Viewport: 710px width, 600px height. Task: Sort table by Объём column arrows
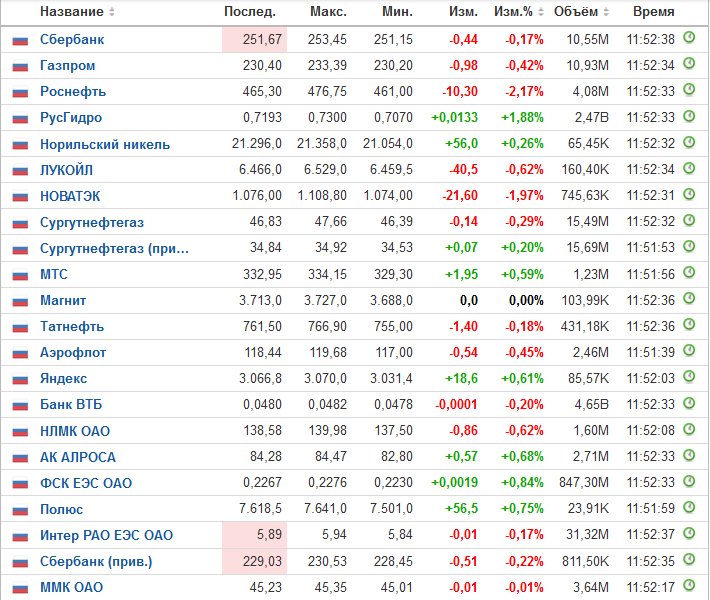(x=606, y=12)
